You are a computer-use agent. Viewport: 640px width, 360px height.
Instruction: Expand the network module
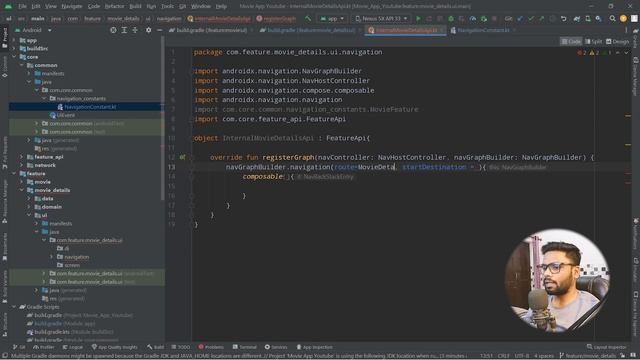22,165
